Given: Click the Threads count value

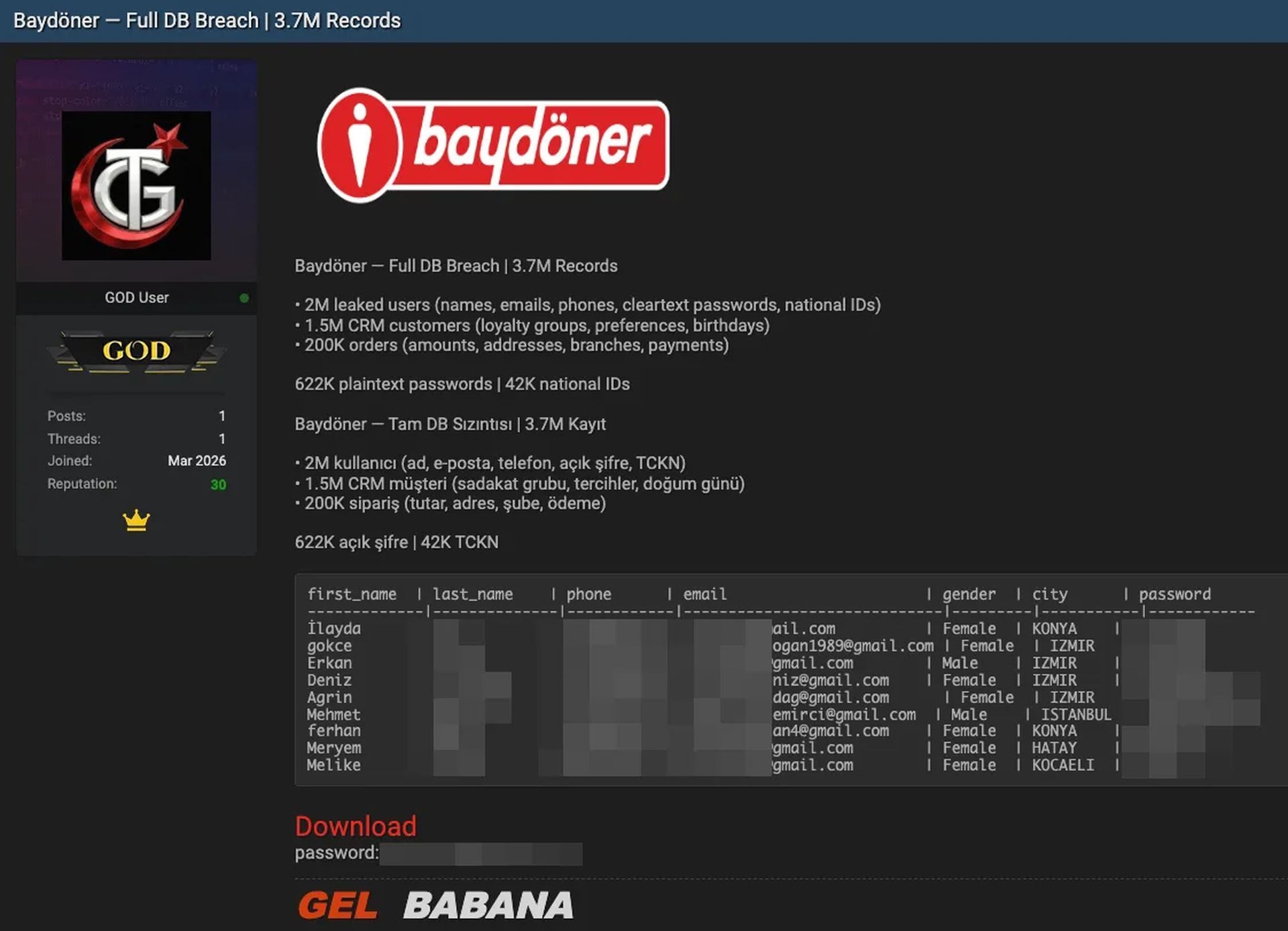Looking at the screenshot, I should [222, 439].
